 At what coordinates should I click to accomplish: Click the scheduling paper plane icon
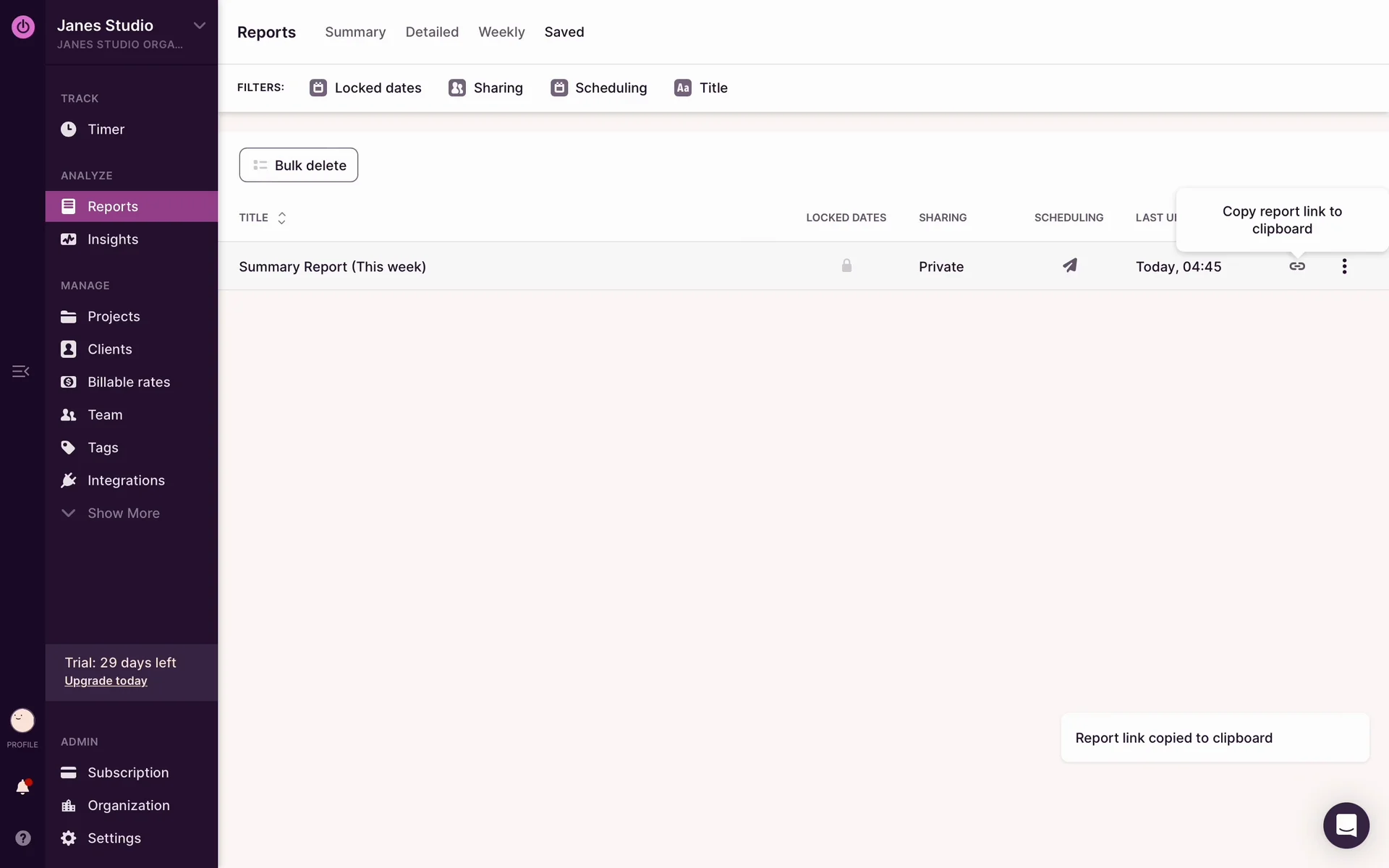(1069, 265)
